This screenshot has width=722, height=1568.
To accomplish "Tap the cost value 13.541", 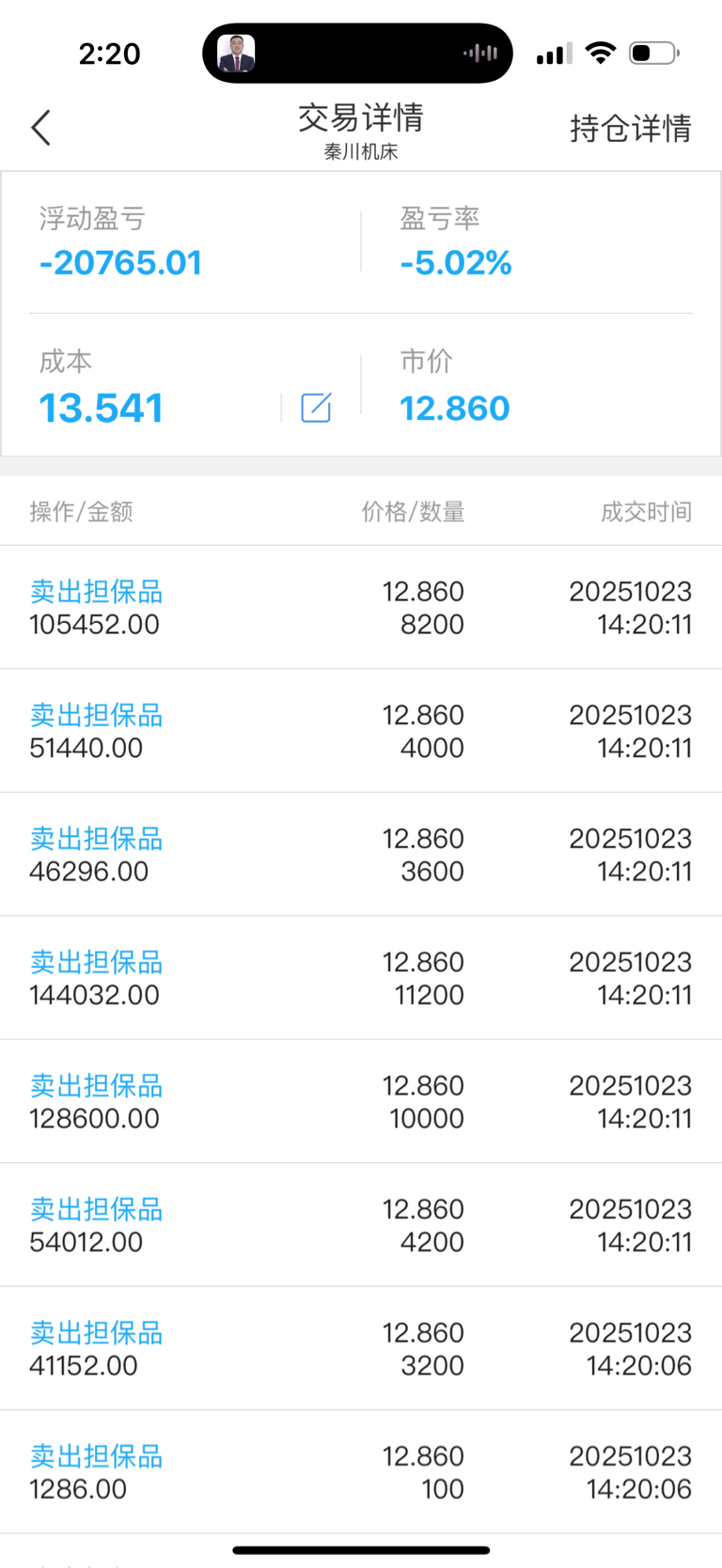I will [x=102, y=409].
